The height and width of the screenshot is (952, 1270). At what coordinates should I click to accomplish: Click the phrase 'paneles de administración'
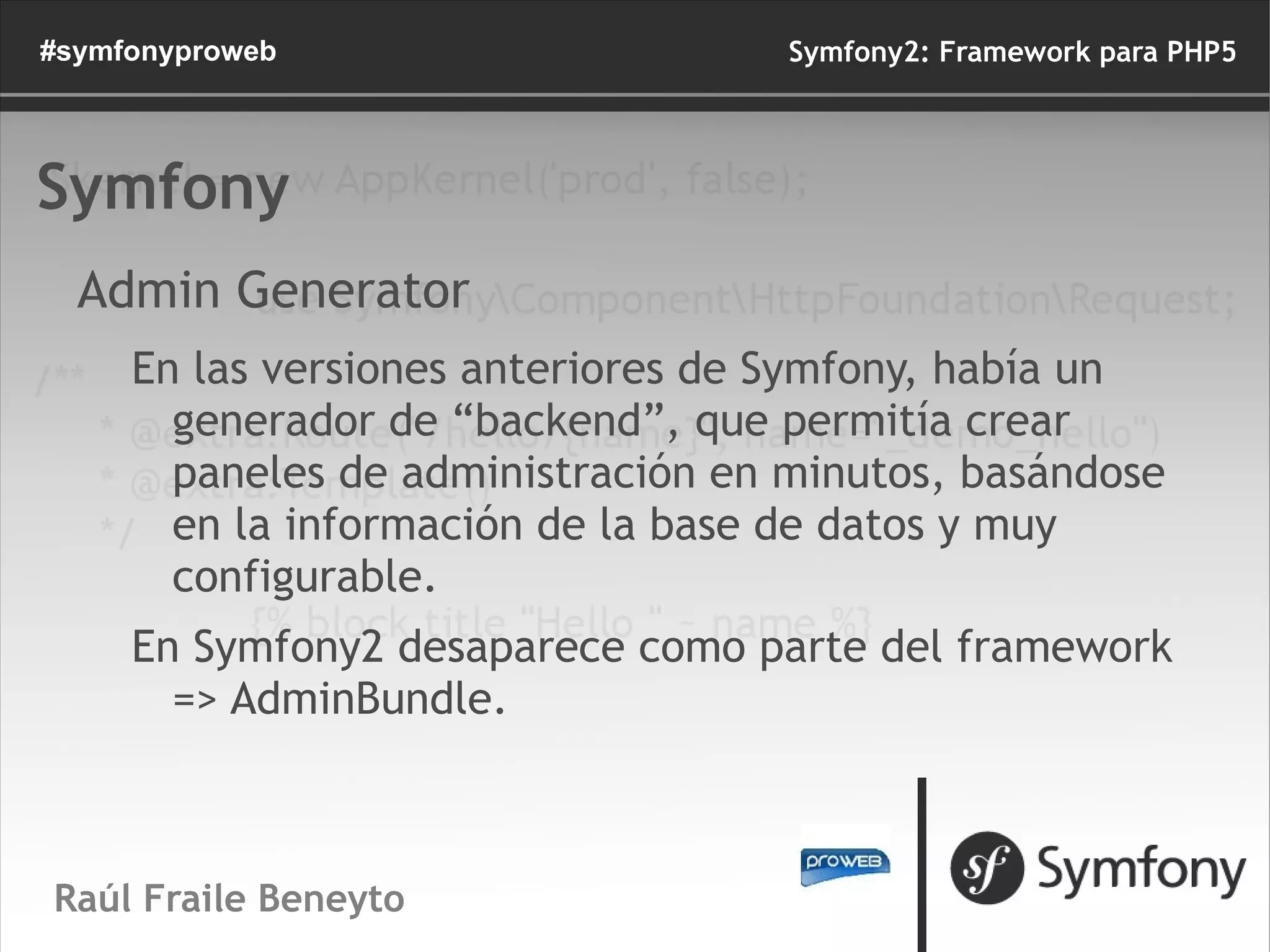[x=433, y=473]
